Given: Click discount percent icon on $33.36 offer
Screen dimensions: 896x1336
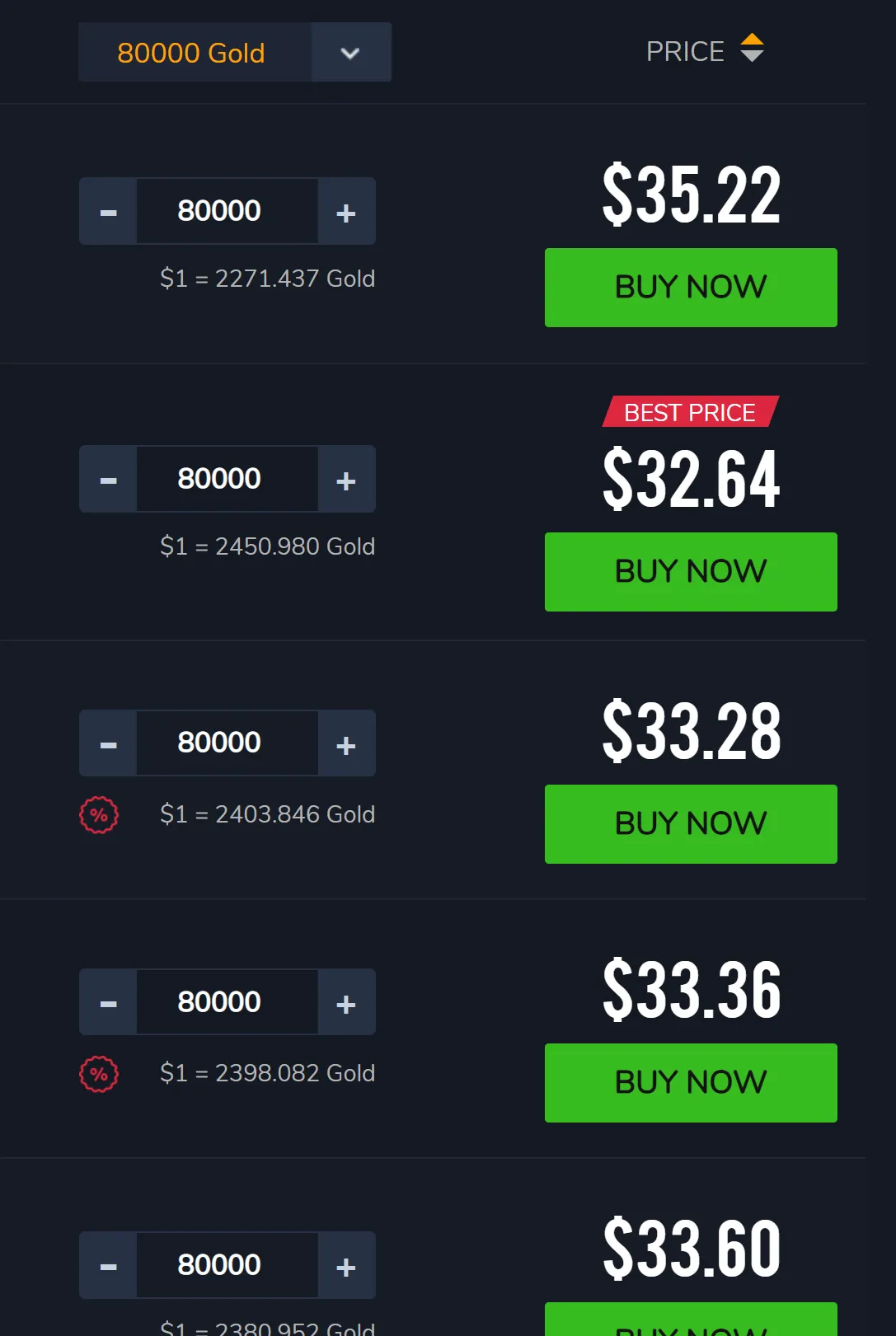Looking at the screenshot, I should (x=99, y=1074).
